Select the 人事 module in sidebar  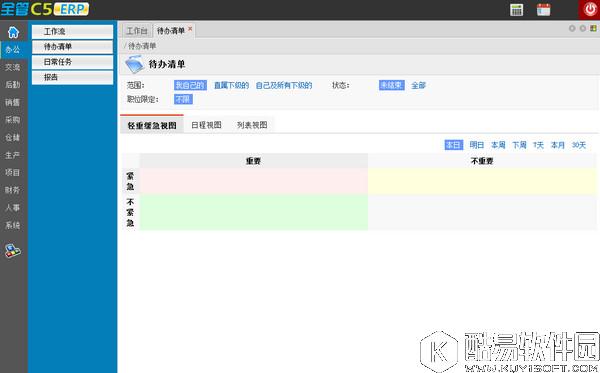(13, 208)
